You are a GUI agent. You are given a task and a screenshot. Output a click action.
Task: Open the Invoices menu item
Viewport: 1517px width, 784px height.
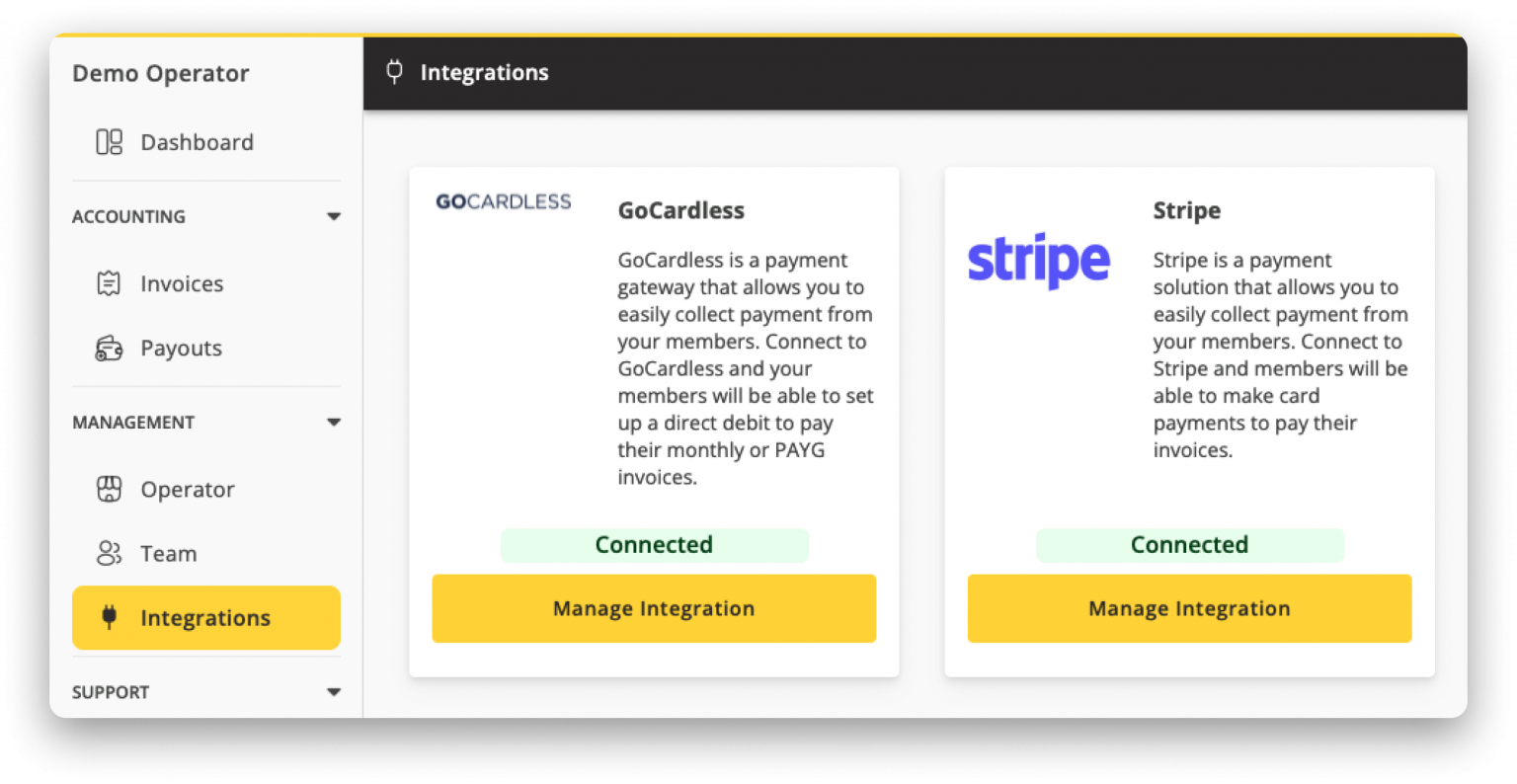point(182,283)
